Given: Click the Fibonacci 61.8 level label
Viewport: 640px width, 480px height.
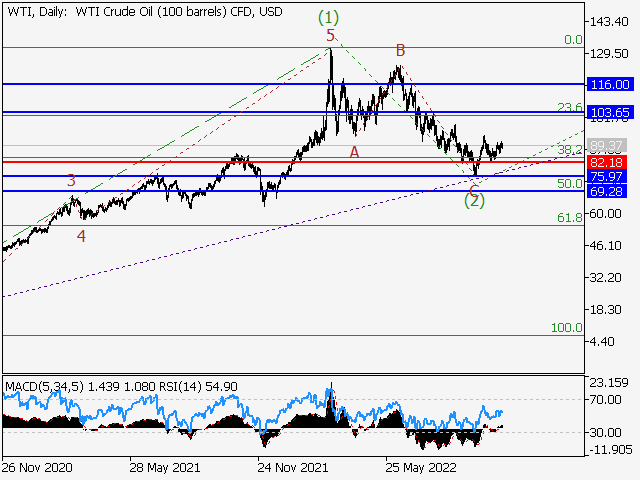Looking at the screenshot, I should (x=570, y=218).
